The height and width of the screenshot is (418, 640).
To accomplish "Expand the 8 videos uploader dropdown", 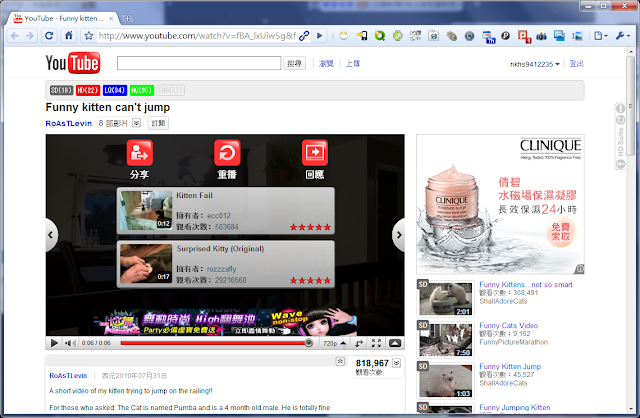I will pos(137,123).
